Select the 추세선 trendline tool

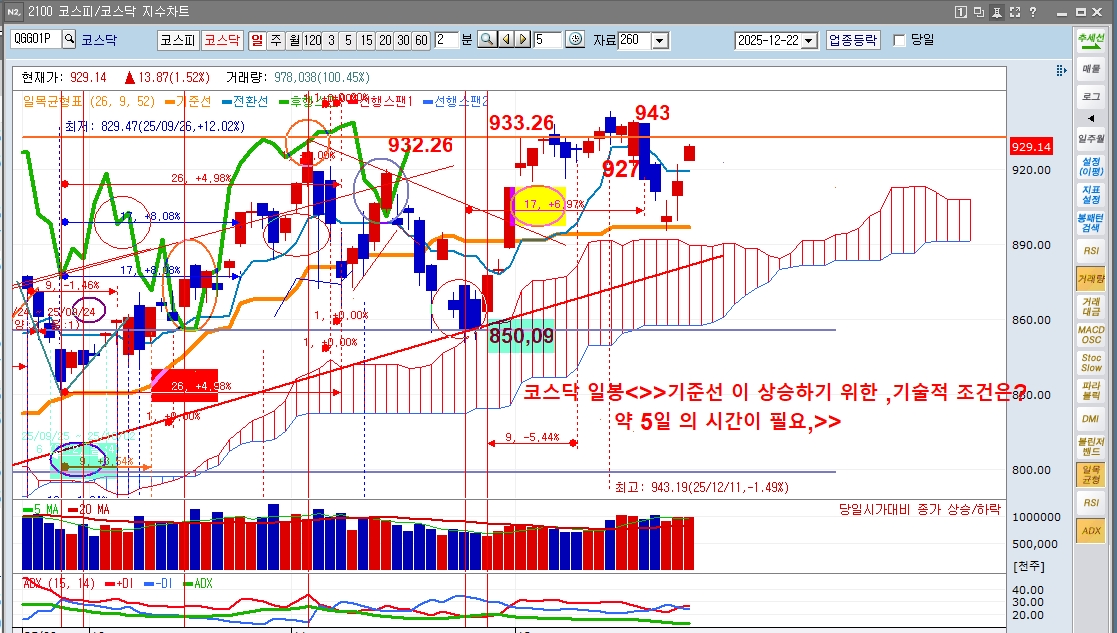pyautogui.click(x=1091, y=41)
